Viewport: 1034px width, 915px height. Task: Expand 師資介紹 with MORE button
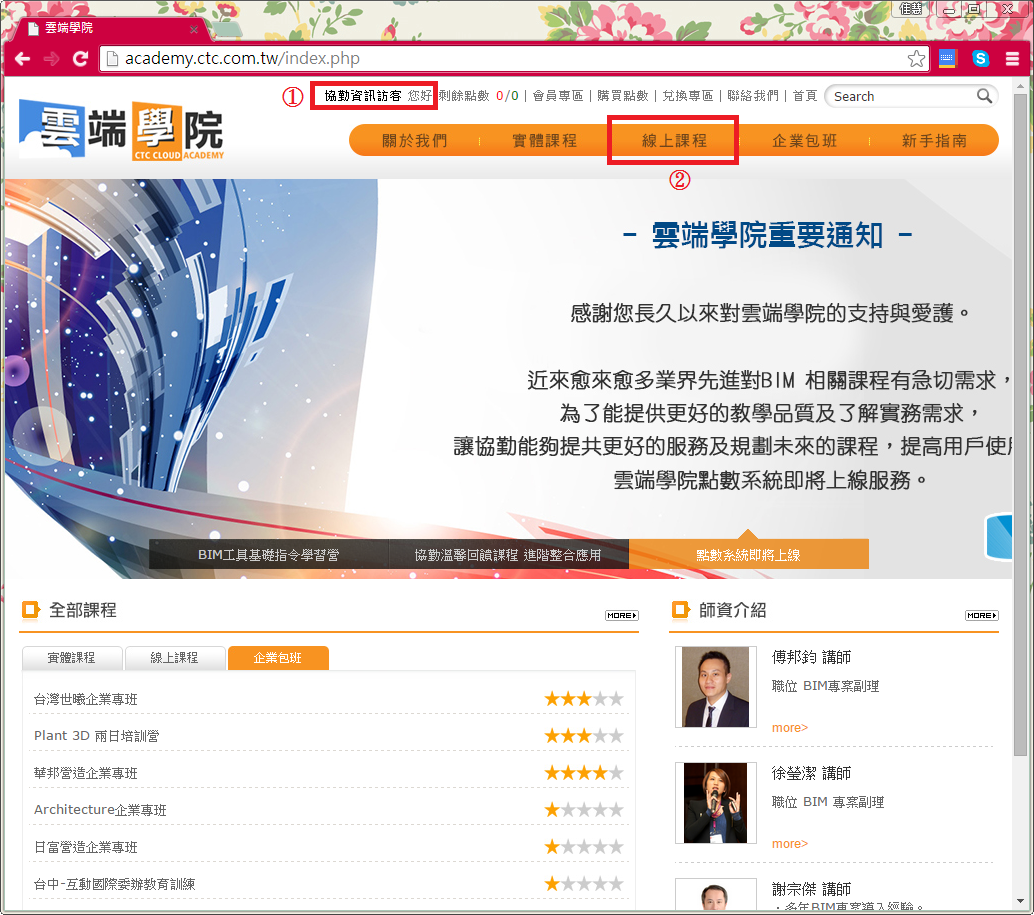[x=980, y=615]
